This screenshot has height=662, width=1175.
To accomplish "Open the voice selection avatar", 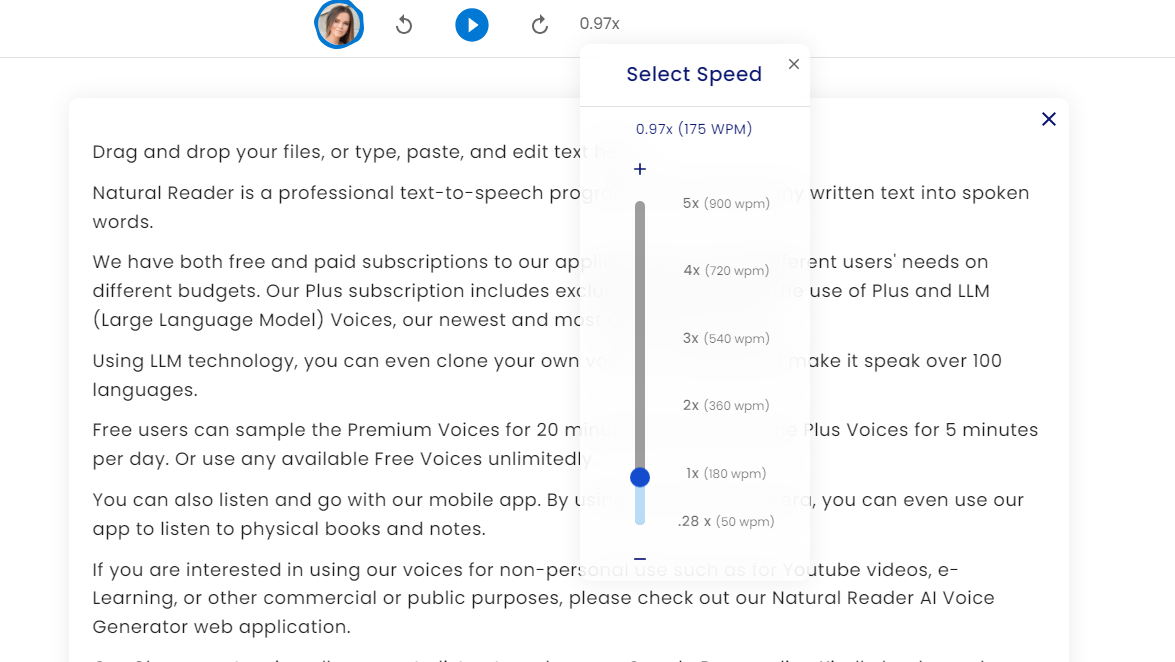I will pyautogui.click(x=339, y=25).
